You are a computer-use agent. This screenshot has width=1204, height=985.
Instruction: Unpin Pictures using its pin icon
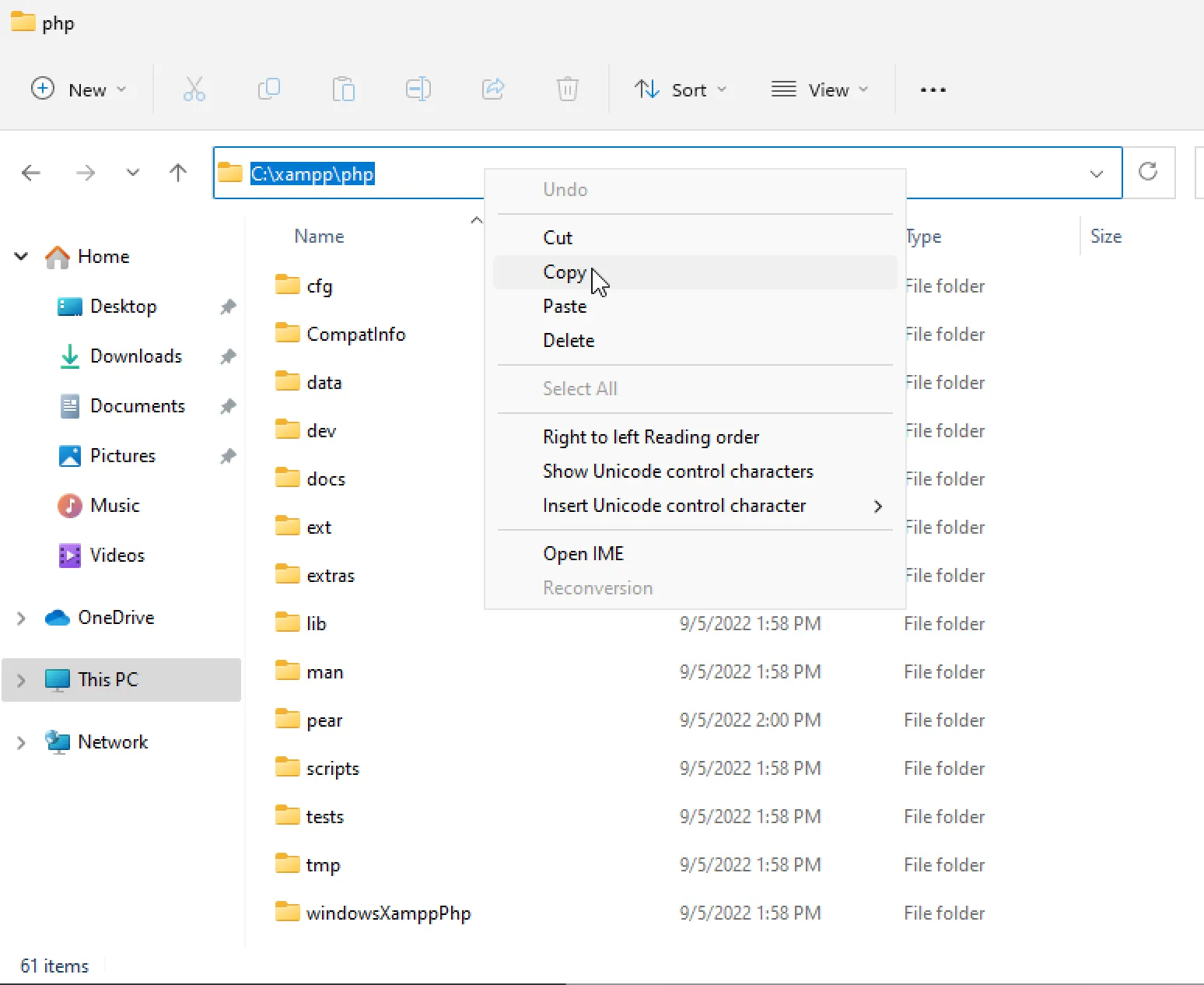click(x=228, y=456)
